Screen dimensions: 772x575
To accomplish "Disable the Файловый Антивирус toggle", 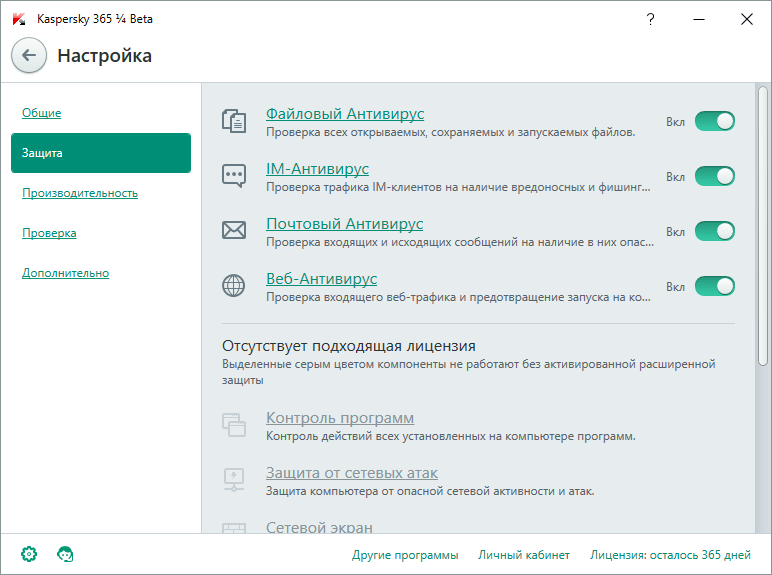I will pos(714,122).
